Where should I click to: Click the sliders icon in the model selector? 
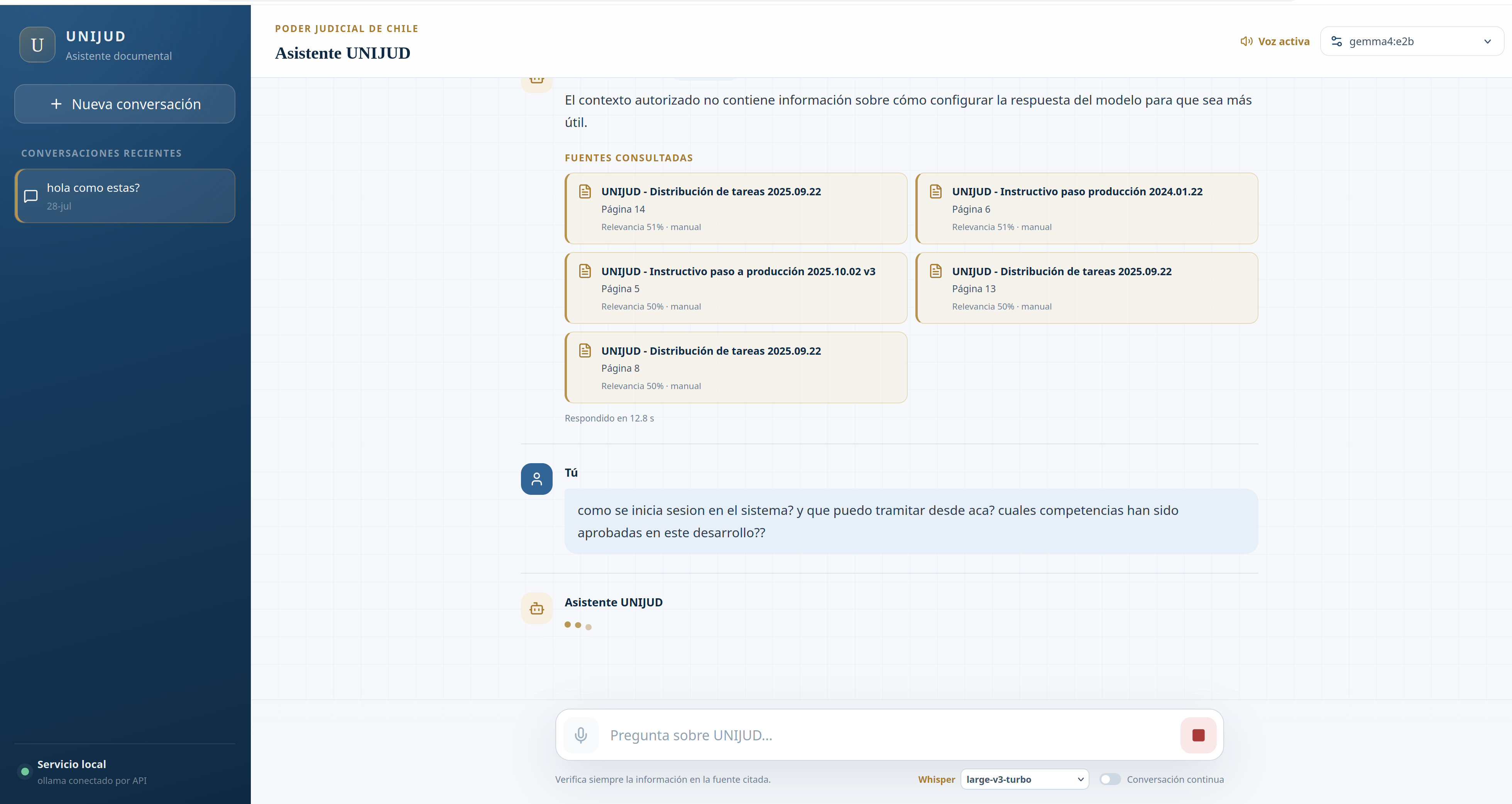coord(1336,41)
